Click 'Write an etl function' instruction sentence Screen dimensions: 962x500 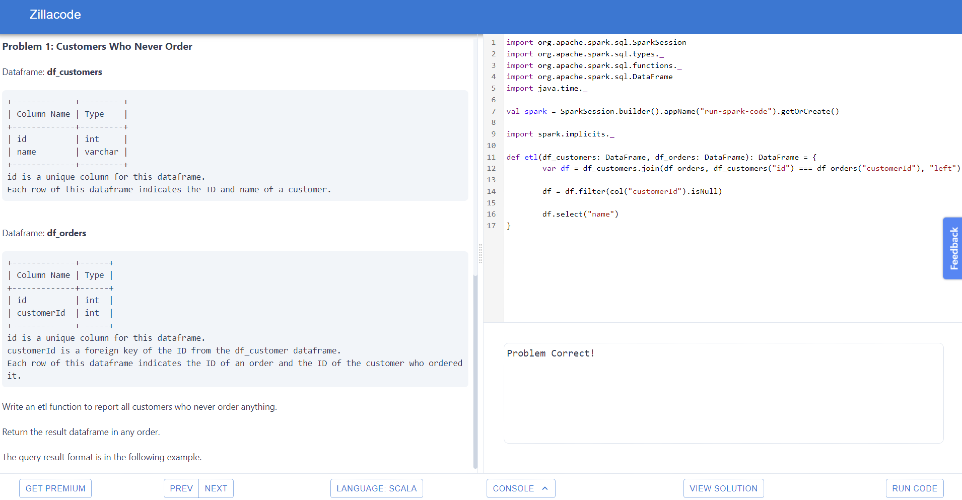(x=139, y=407)
